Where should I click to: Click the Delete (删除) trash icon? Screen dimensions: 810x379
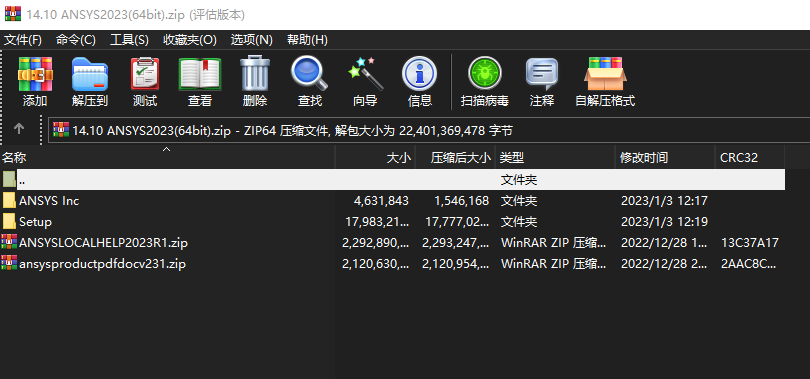[x=255, y=74]
